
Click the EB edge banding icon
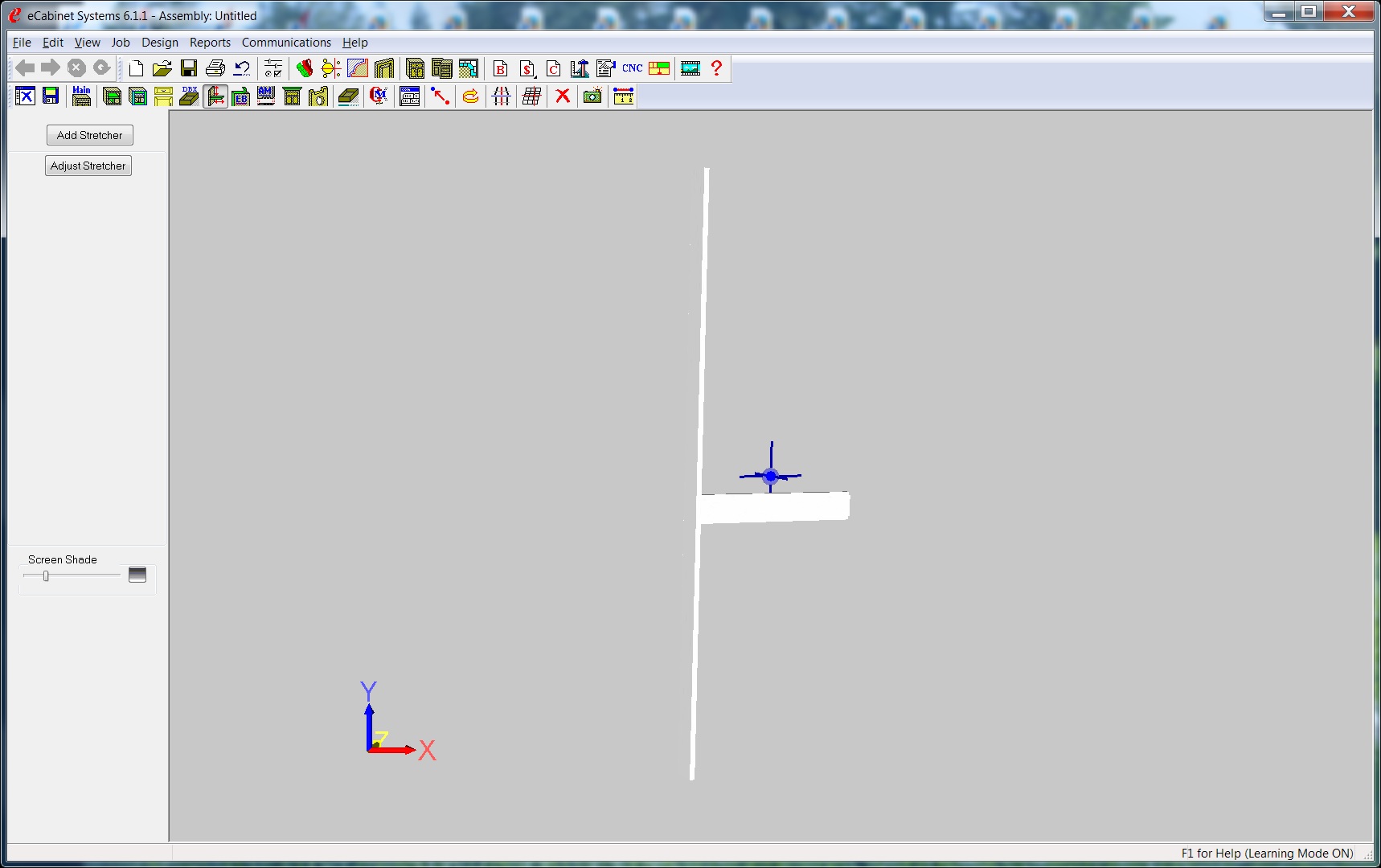click(240, 96)
